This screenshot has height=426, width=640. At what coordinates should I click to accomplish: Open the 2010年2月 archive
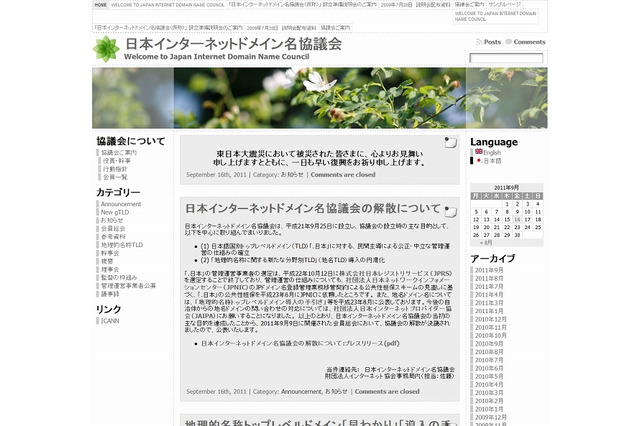point(489,401)
